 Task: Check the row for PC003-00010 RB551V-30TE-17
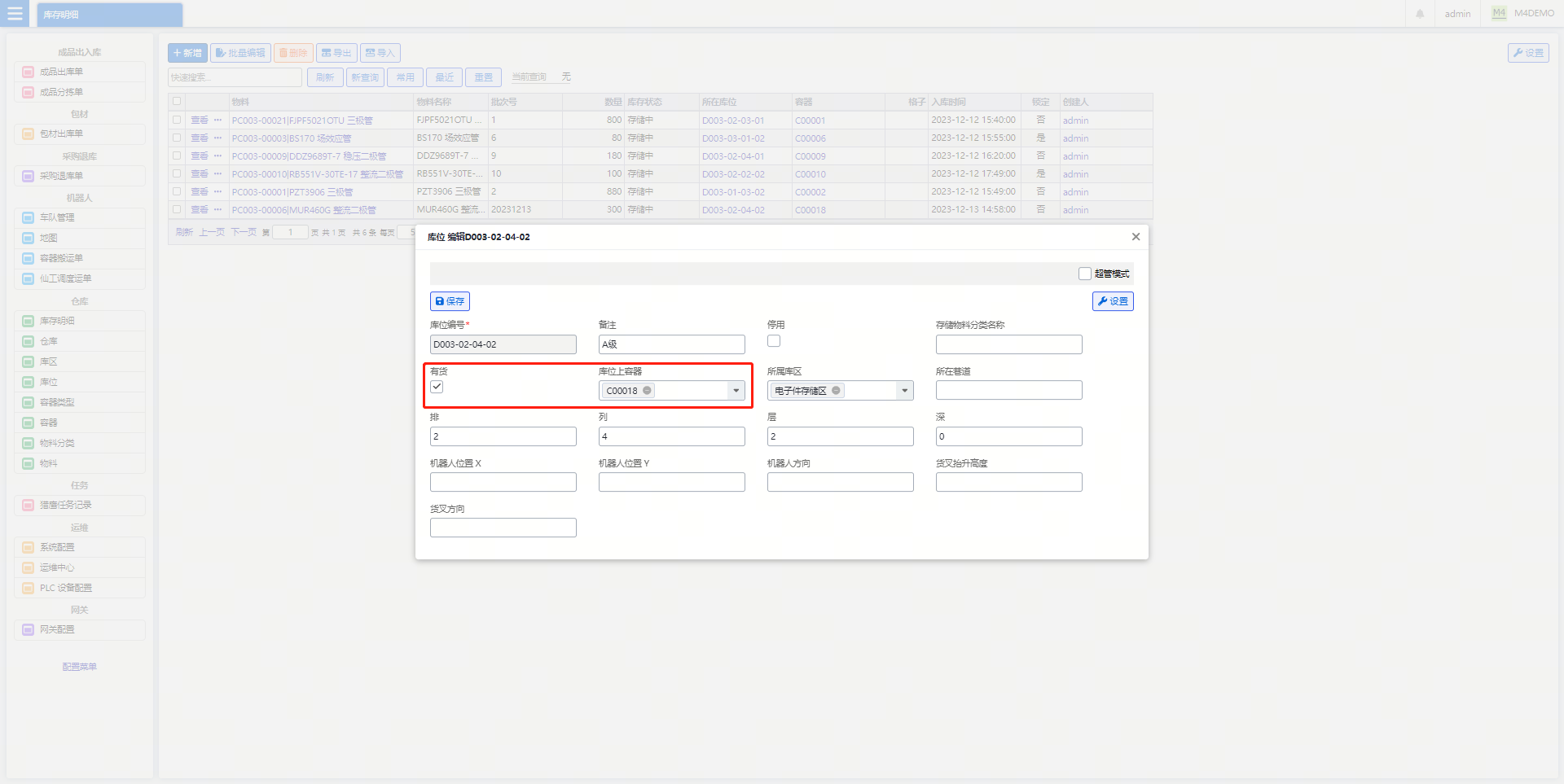[177, 173]
